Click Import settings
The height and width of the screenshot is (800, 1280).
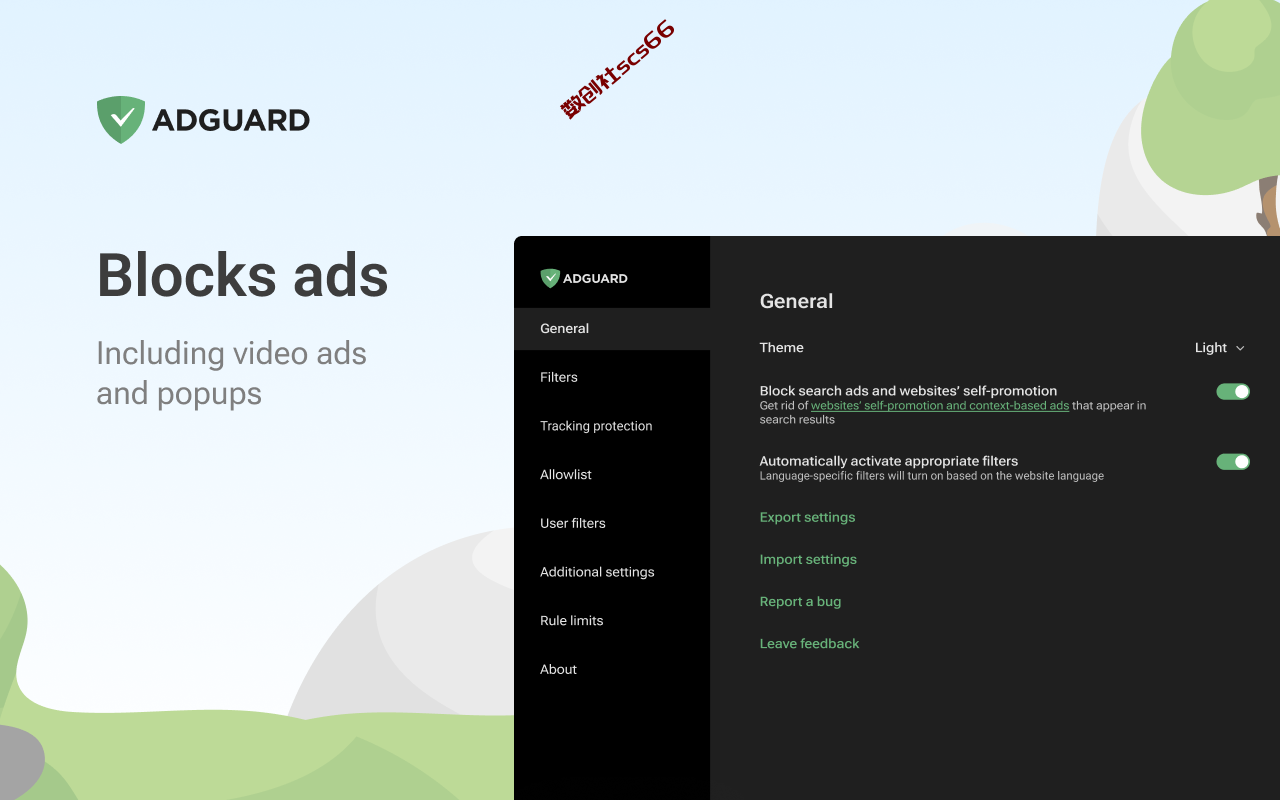808,559
